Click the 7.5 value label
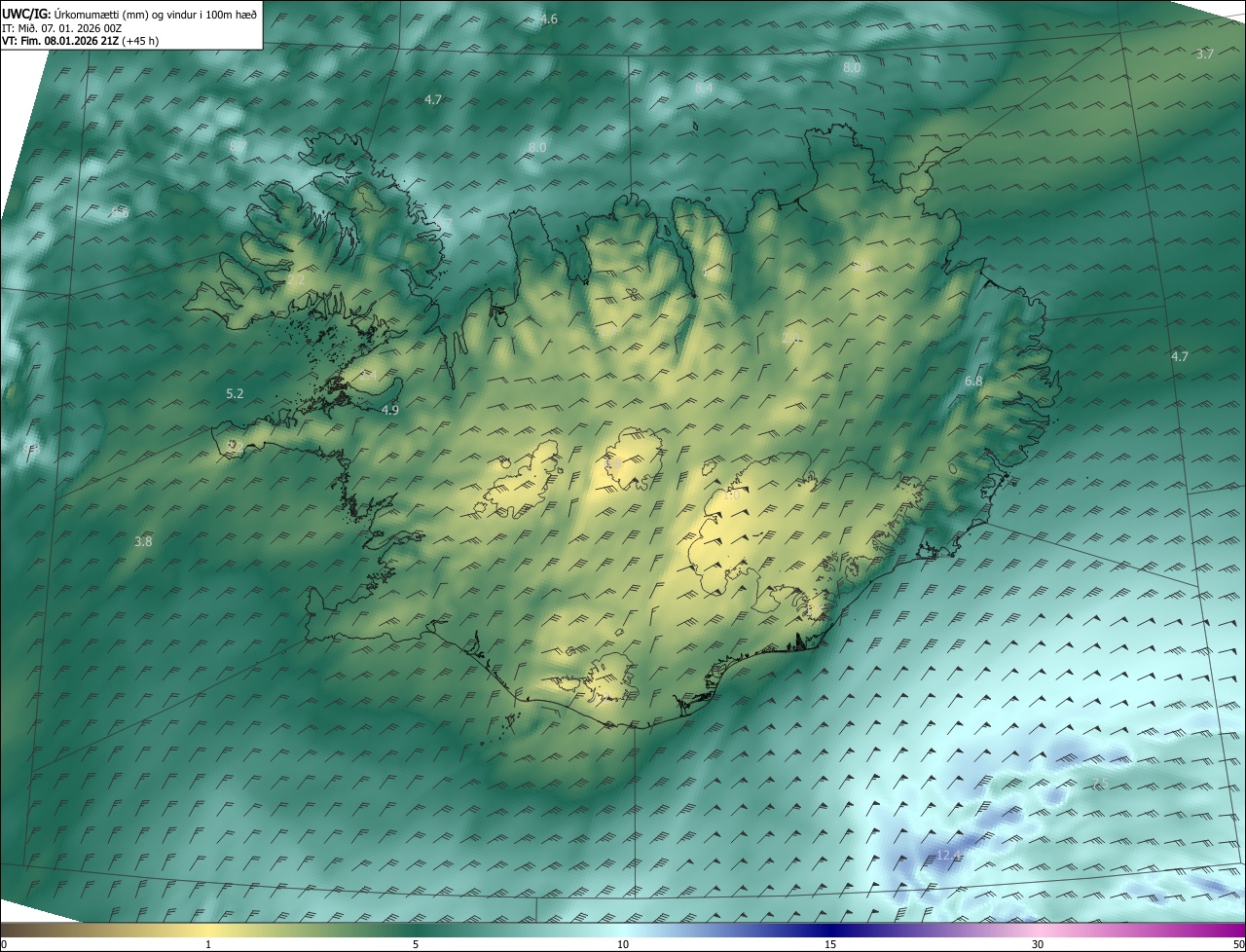This screenshot has width=1246, height=952. coord(1100,784)
